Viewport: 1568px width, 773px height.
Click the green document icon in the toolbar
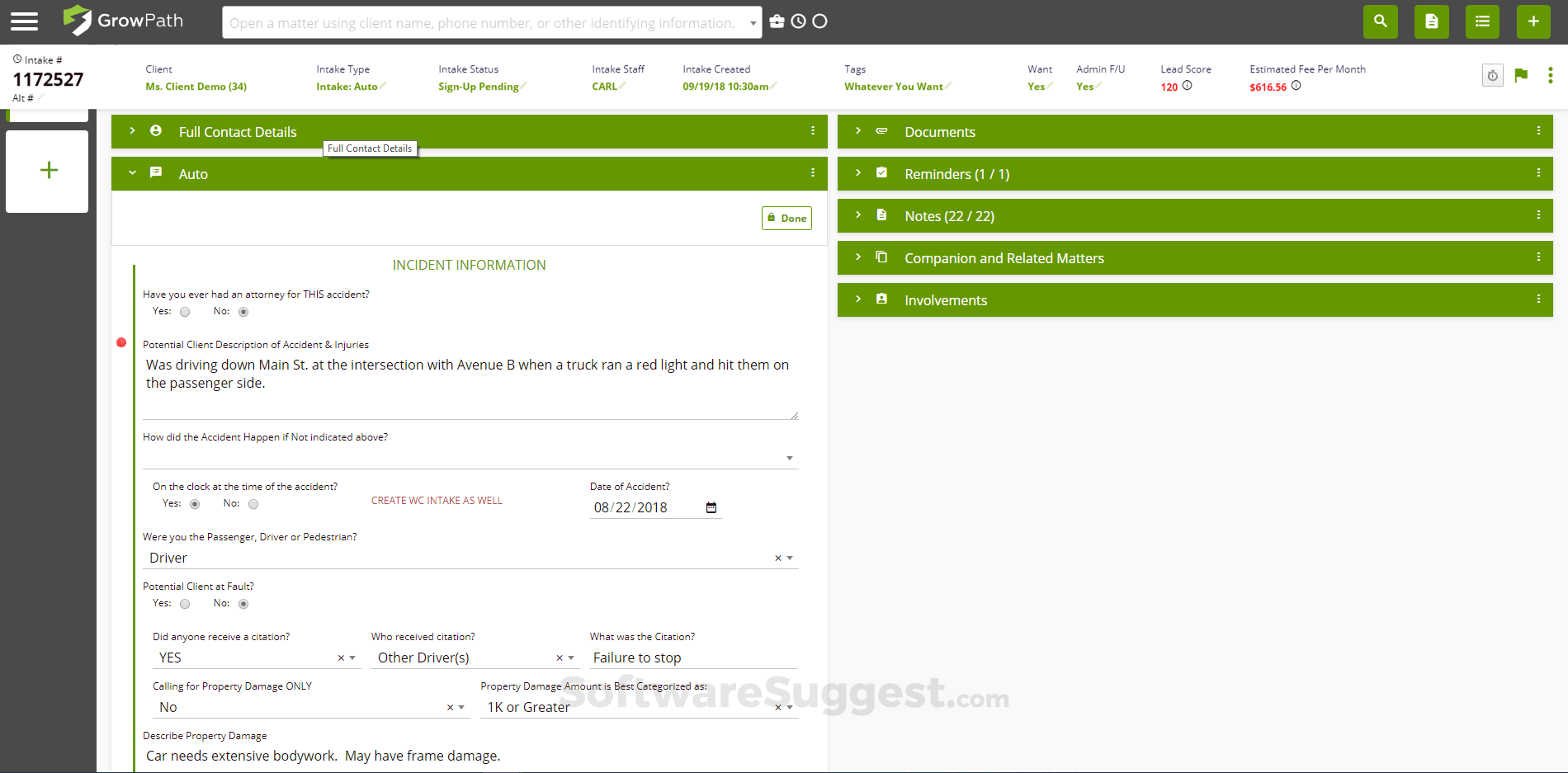(x=1431, y=21)
